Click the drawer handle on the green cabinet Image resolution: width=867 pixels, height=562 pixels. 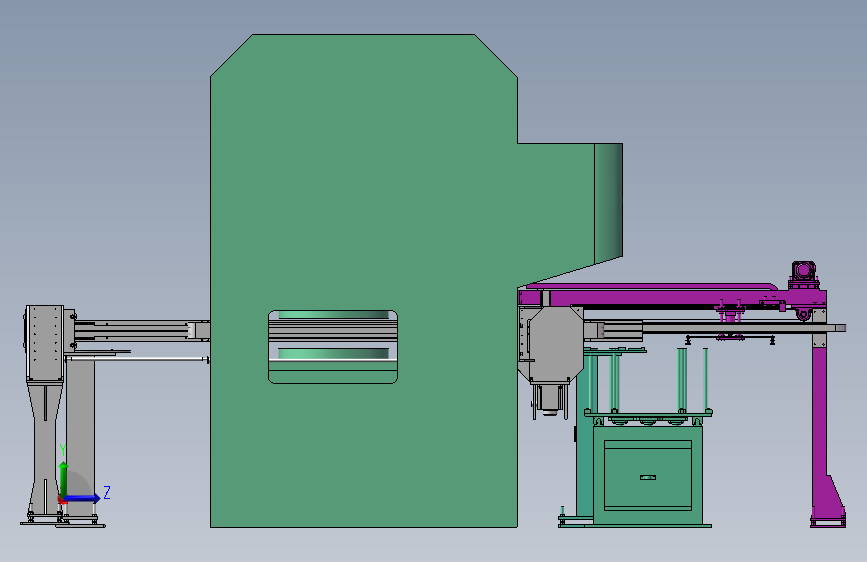(647, 477)
